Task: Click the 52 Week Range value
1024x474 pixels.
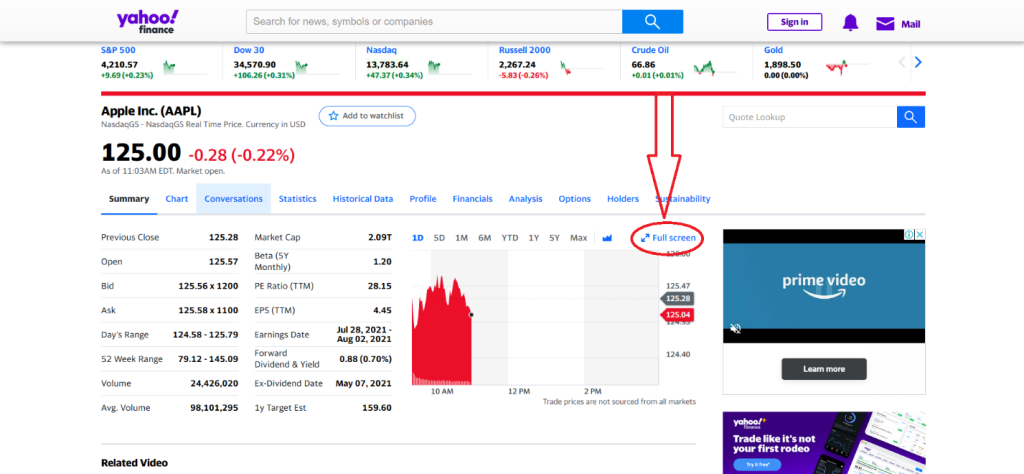Action: 208,358
